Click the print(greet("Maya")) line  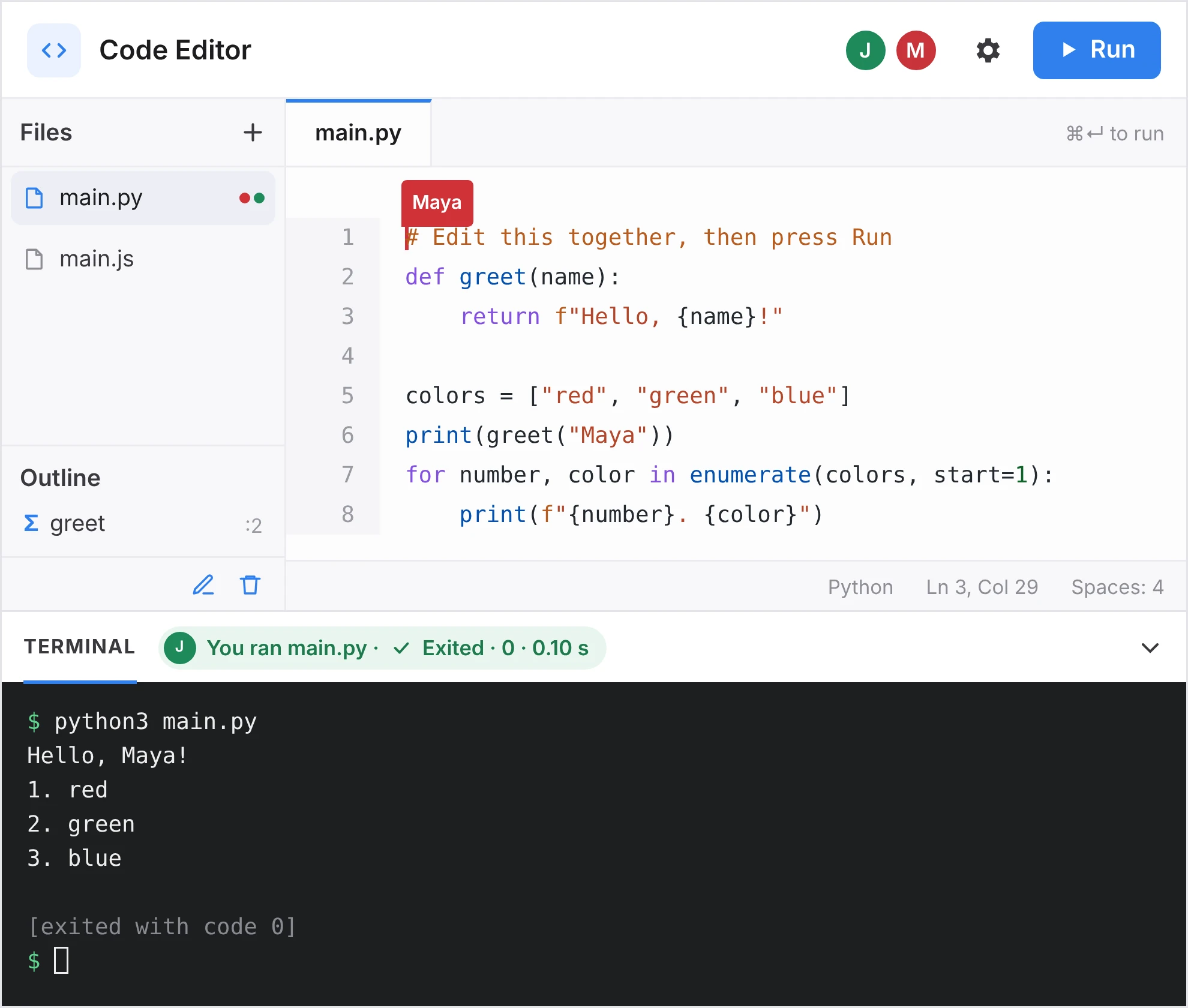pos(540,436)
